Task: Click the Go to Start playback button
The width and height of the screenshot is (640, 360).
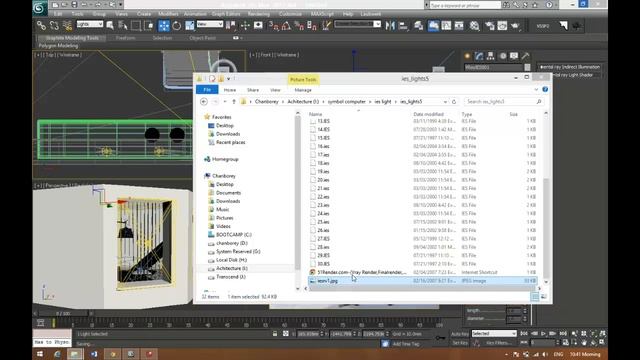Action: click(524, 333)
